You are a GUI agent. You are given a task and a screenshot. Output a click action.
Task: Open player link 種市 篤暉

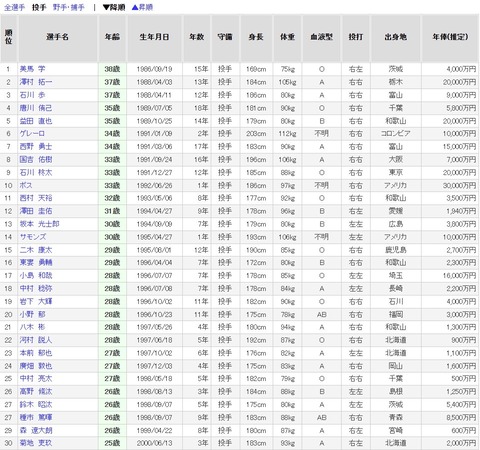36,418
